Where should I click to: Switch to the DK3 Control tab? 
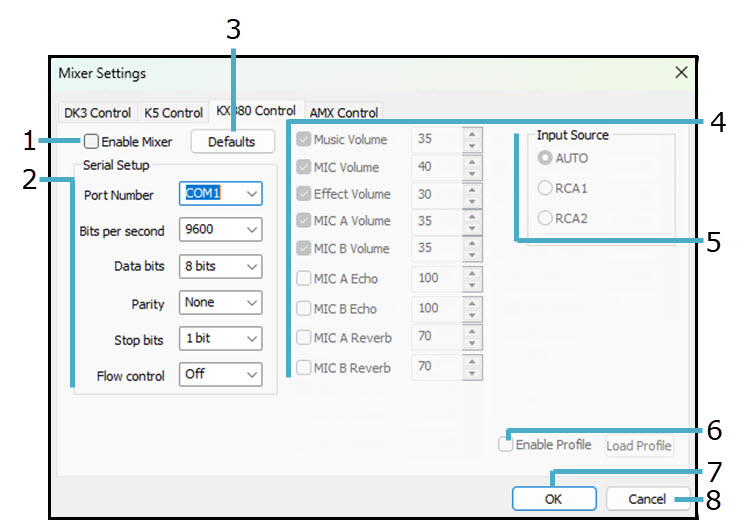pos(97,113)
